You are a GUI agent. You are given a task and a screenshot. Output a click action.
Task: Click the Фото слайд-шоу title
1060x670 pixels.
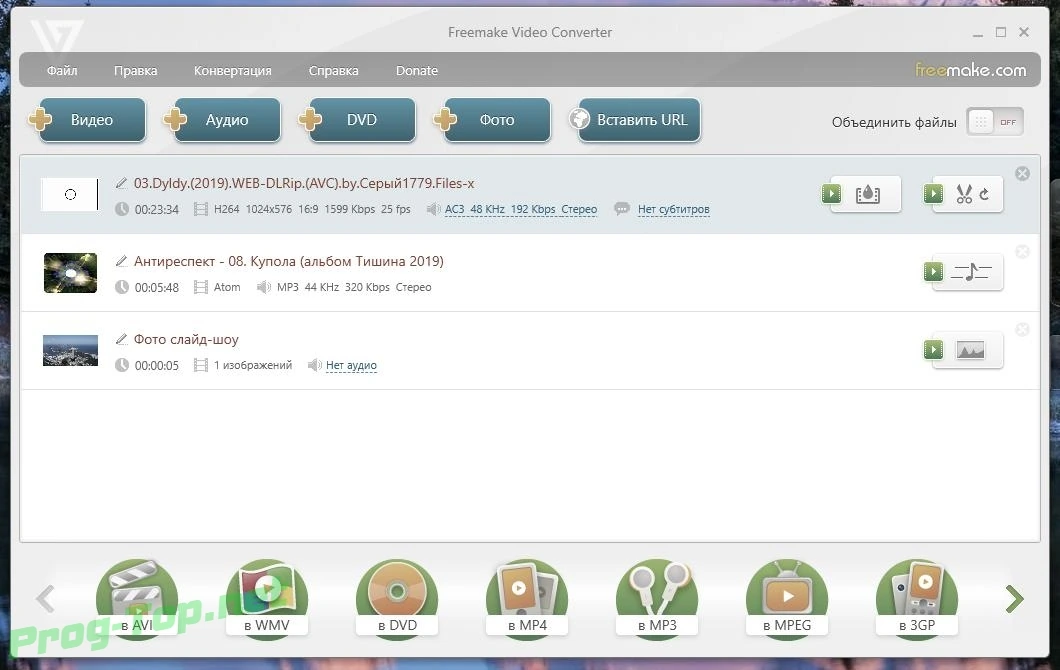click(186, 339)
